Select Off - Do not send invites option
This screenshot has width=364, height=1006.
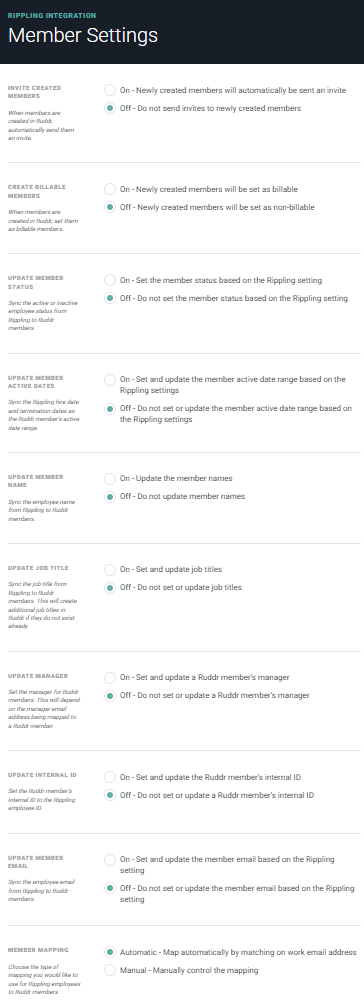point(110,108)
